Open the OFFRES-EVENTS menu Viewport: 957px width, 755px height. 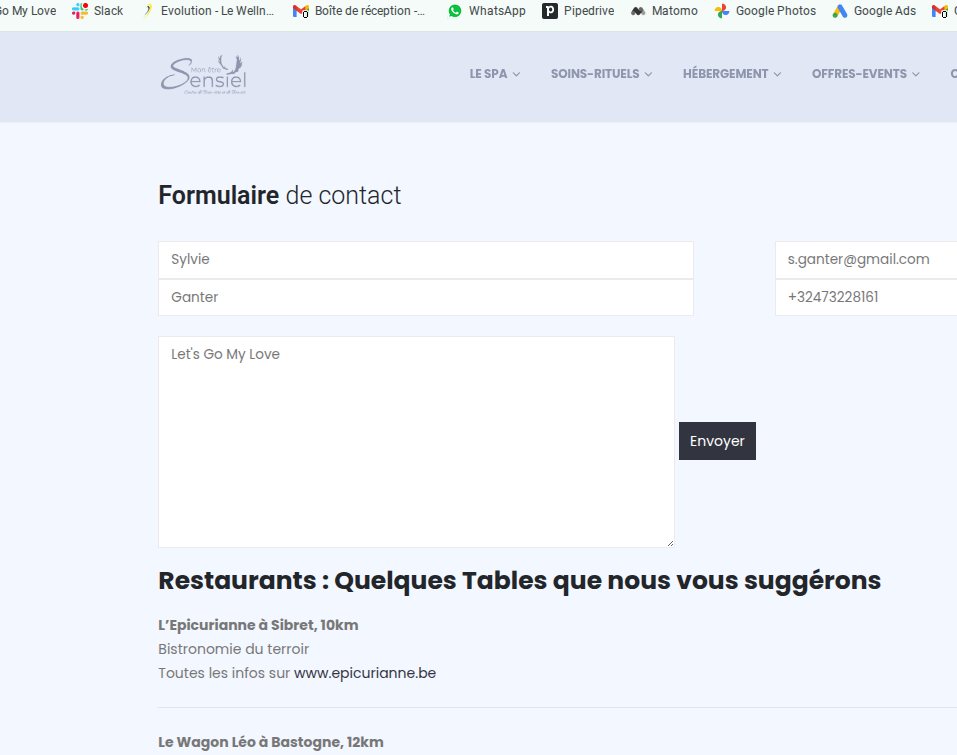865,74
